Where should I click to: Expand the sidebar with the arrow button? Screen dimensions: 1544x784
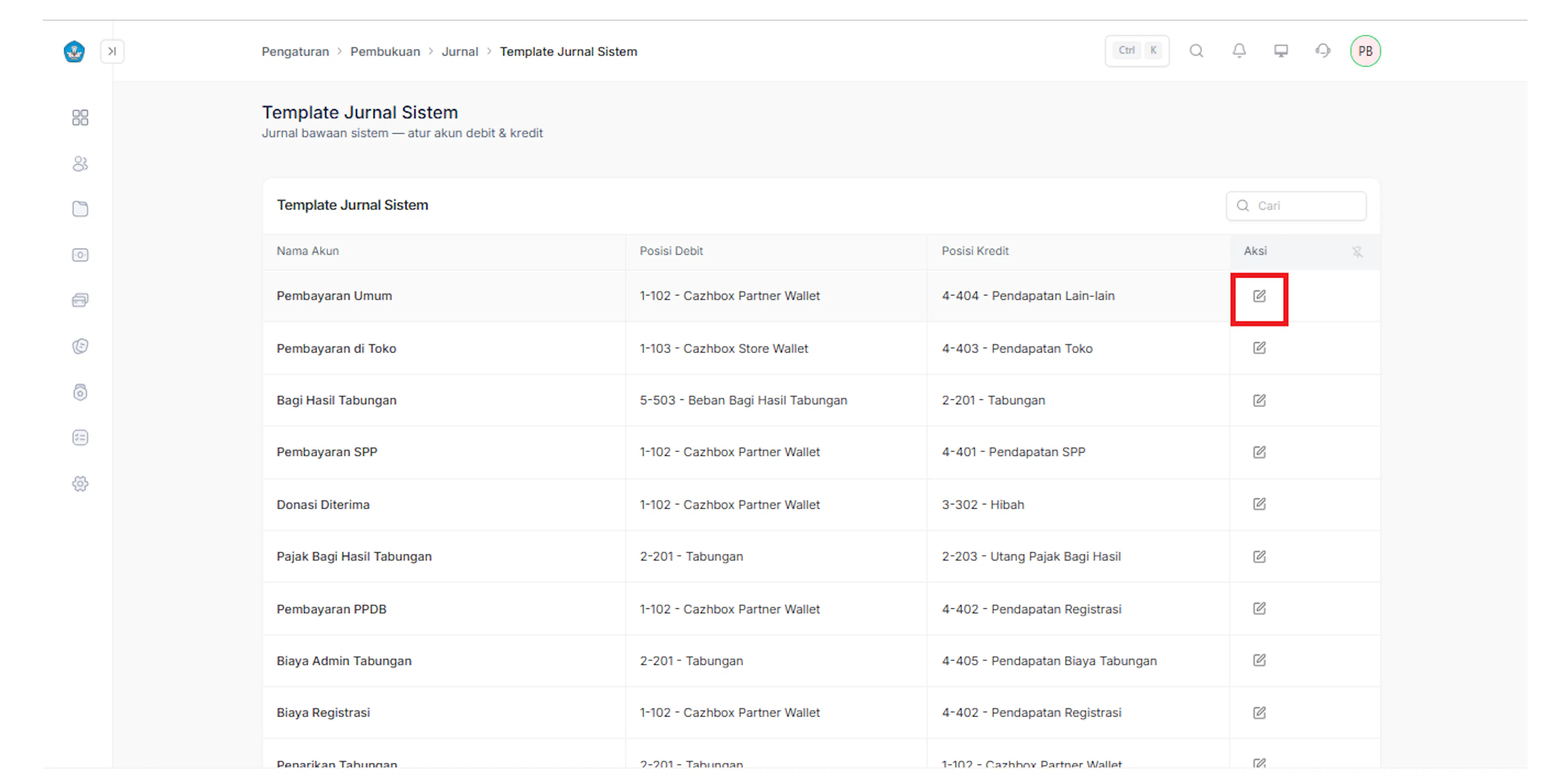tap(112, 51)
